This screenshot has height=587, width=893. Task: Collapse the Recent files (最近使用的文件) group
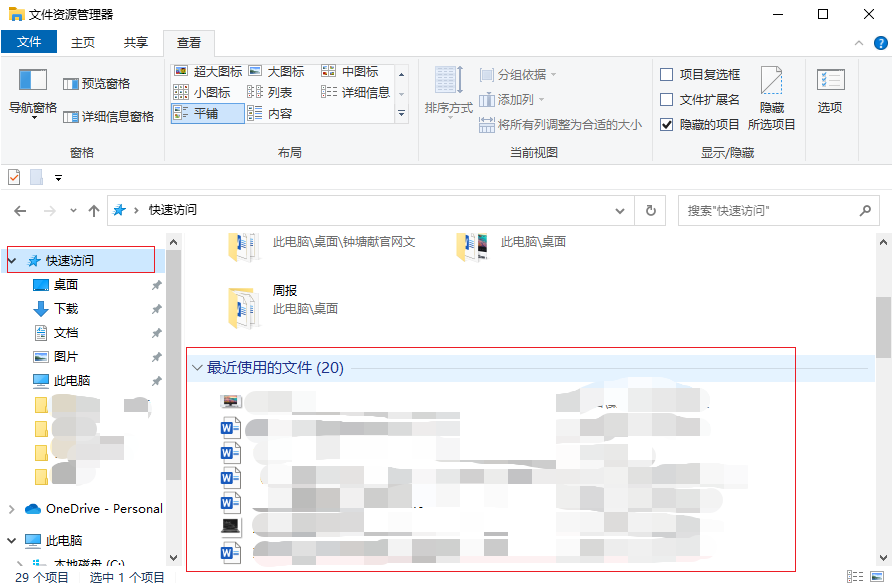pos(197,368)
